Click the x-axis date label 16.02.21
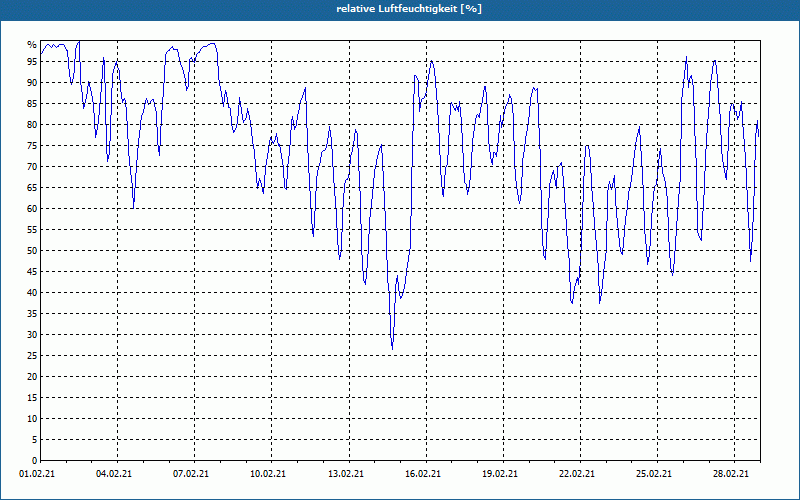The image size is (800, 500). pos(422,474)
